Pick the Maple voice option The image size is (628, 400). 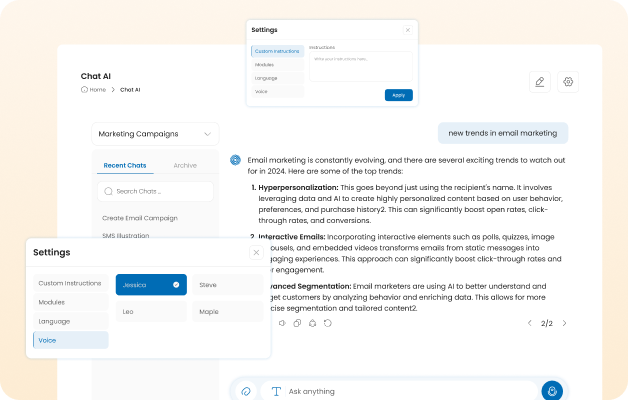pyautogui.click(x=227, y=312)
